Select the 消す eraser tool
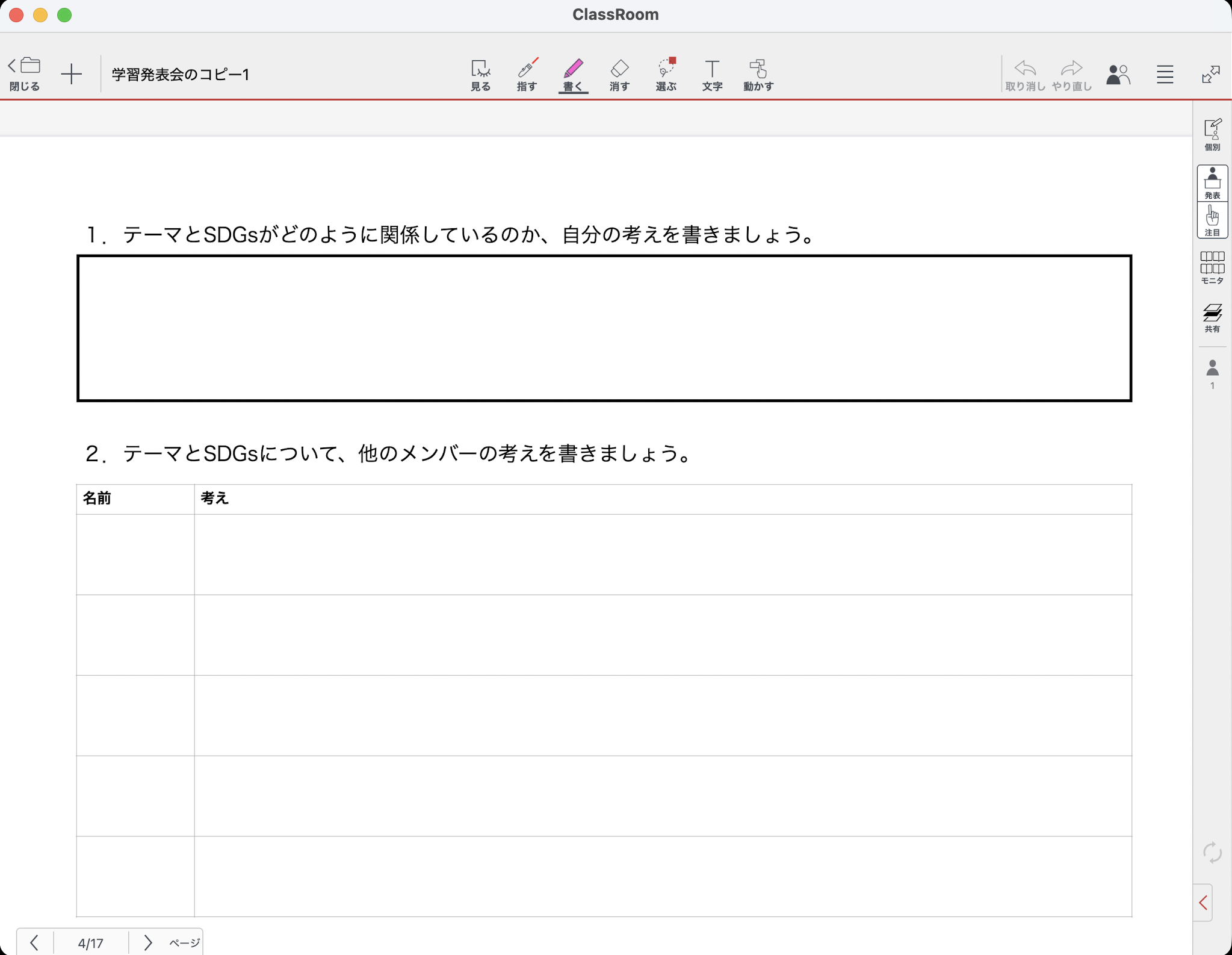The width and height of the screenshot is (1232, 955). 619,75
